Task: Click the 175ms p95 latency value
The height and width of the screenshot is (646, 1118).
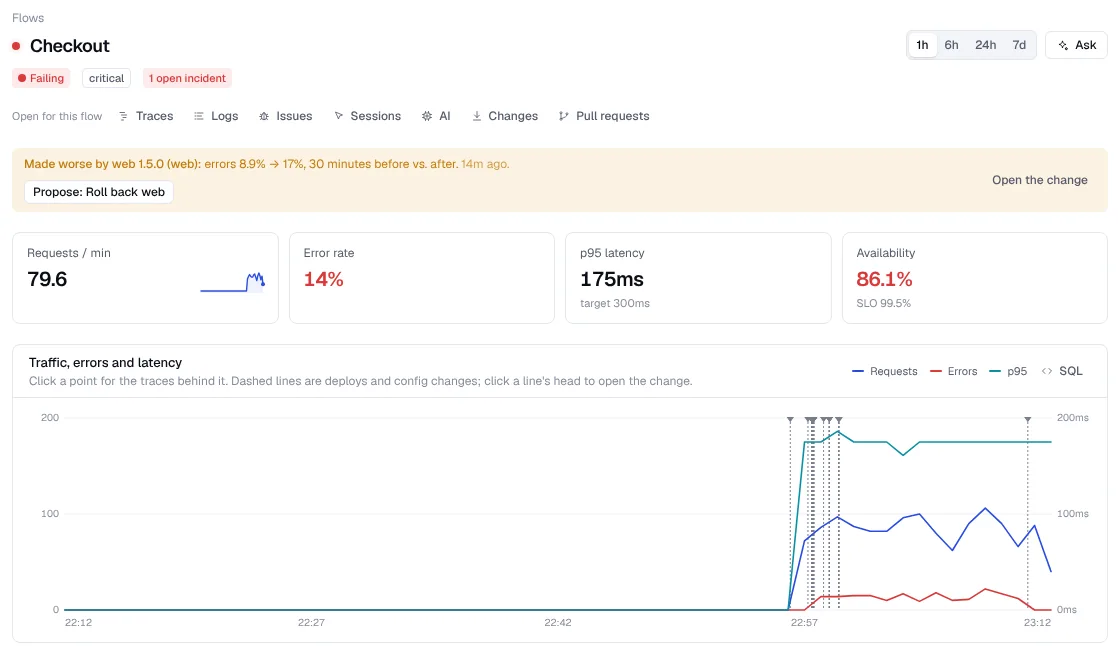Action: pos(612,279)
